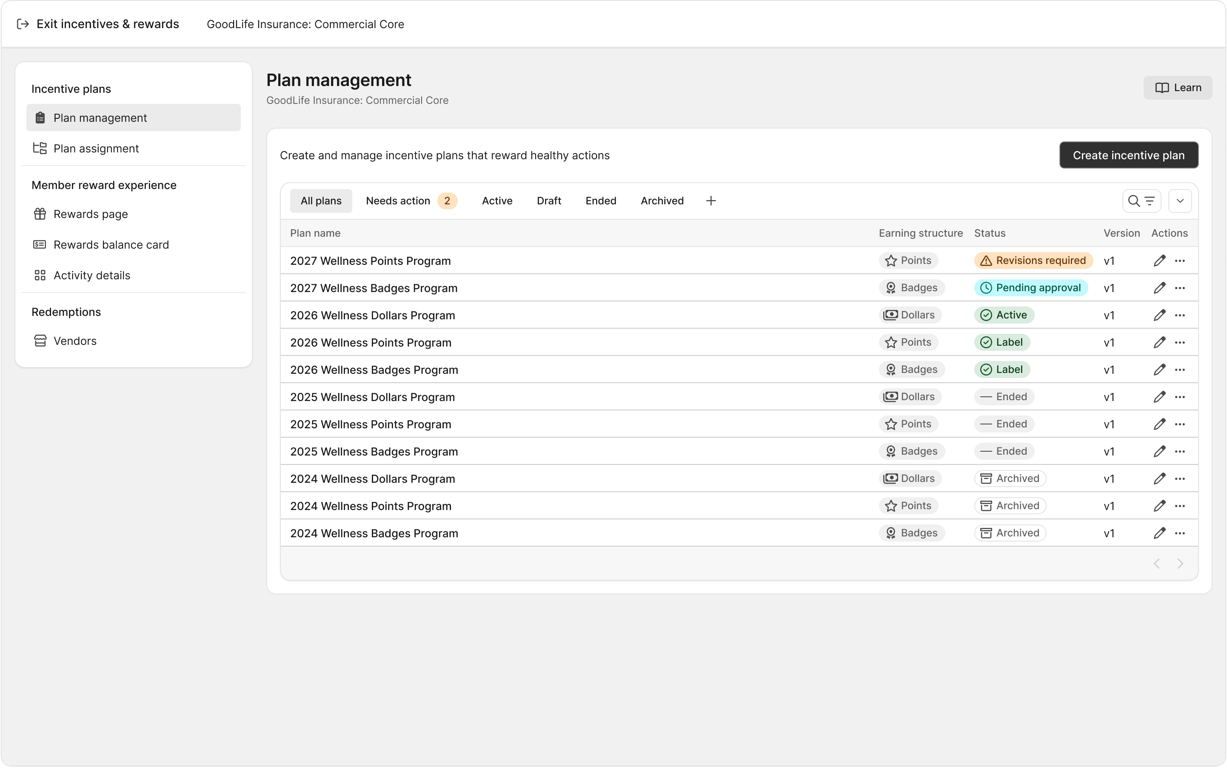Screen dimensions: 1227x768
Task: Click the Status column header
Action: tap(990, 233)
